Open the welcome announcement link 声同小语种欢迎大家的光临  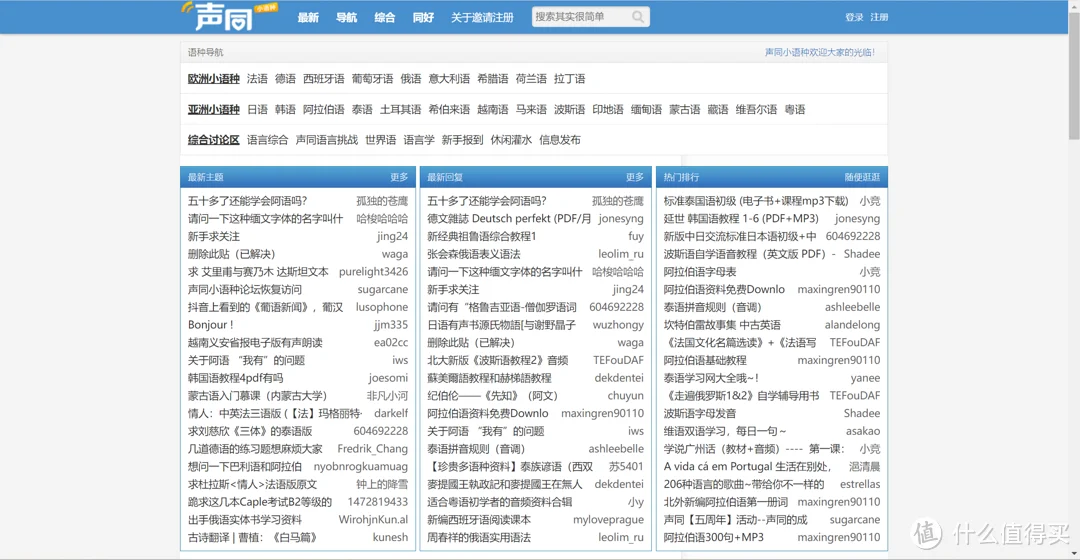tap(820, 52)
